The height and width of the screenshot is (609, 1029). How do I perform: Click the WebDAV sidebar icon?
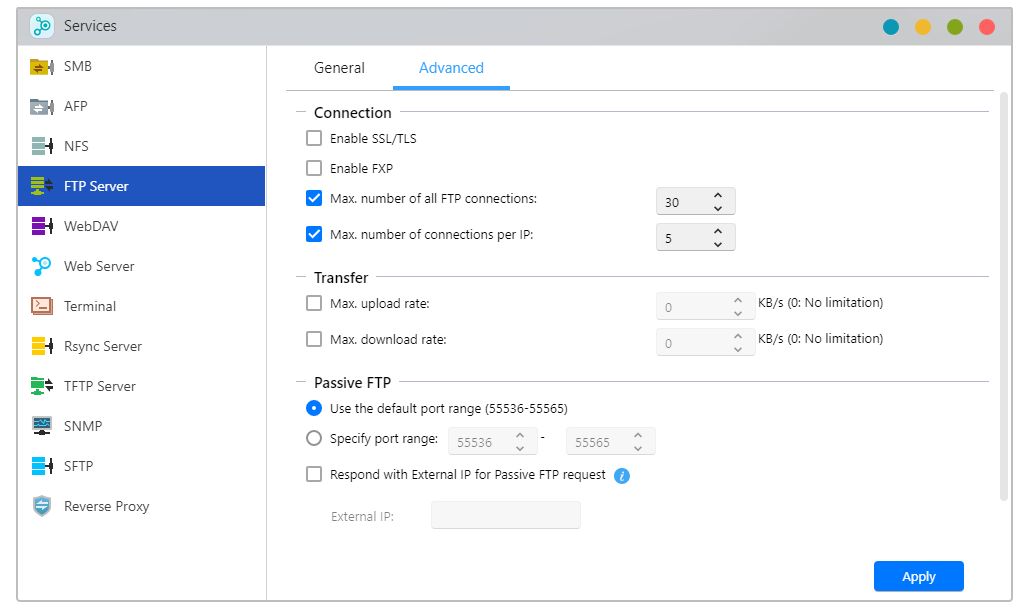41,227
